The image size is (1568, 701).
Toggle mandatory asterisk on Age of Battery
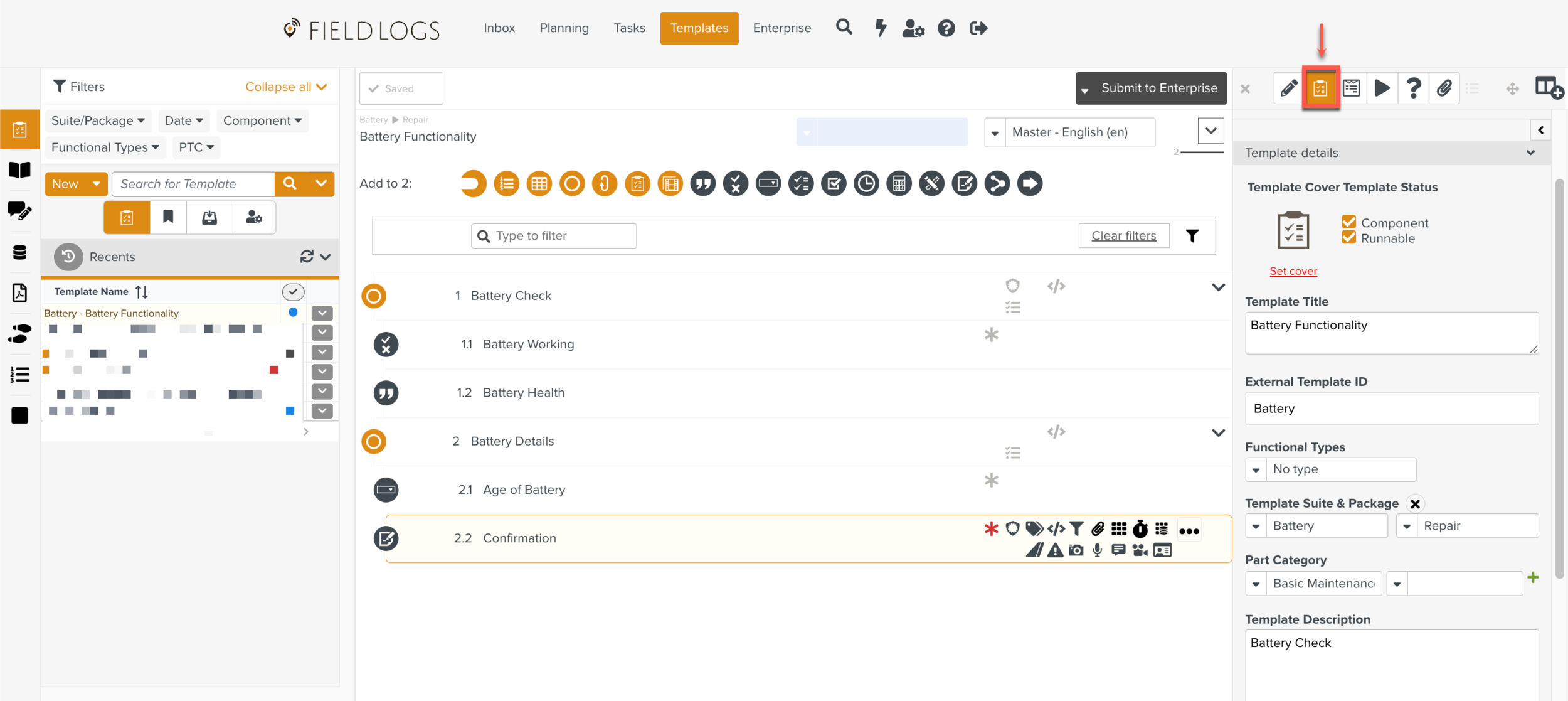click(991, 481)
